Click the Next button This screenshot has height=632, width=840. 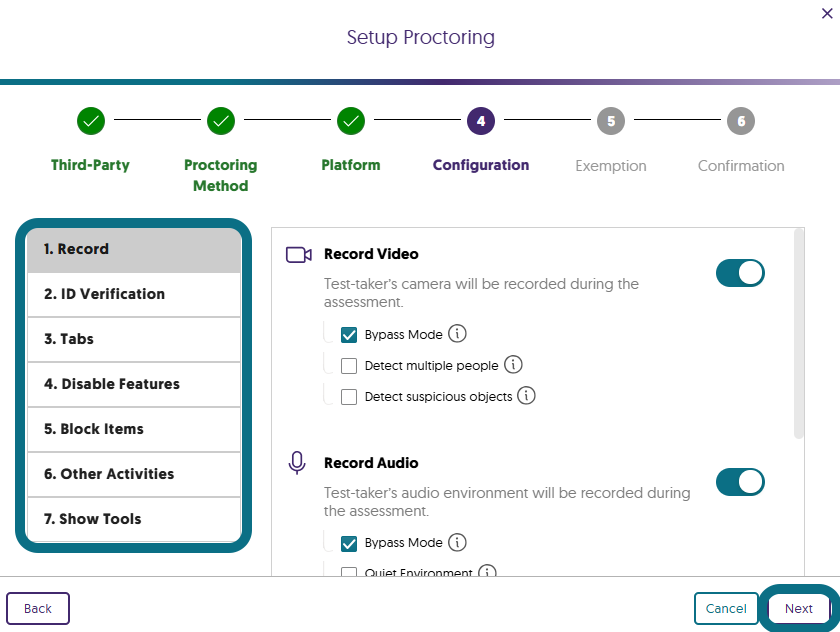799,608
